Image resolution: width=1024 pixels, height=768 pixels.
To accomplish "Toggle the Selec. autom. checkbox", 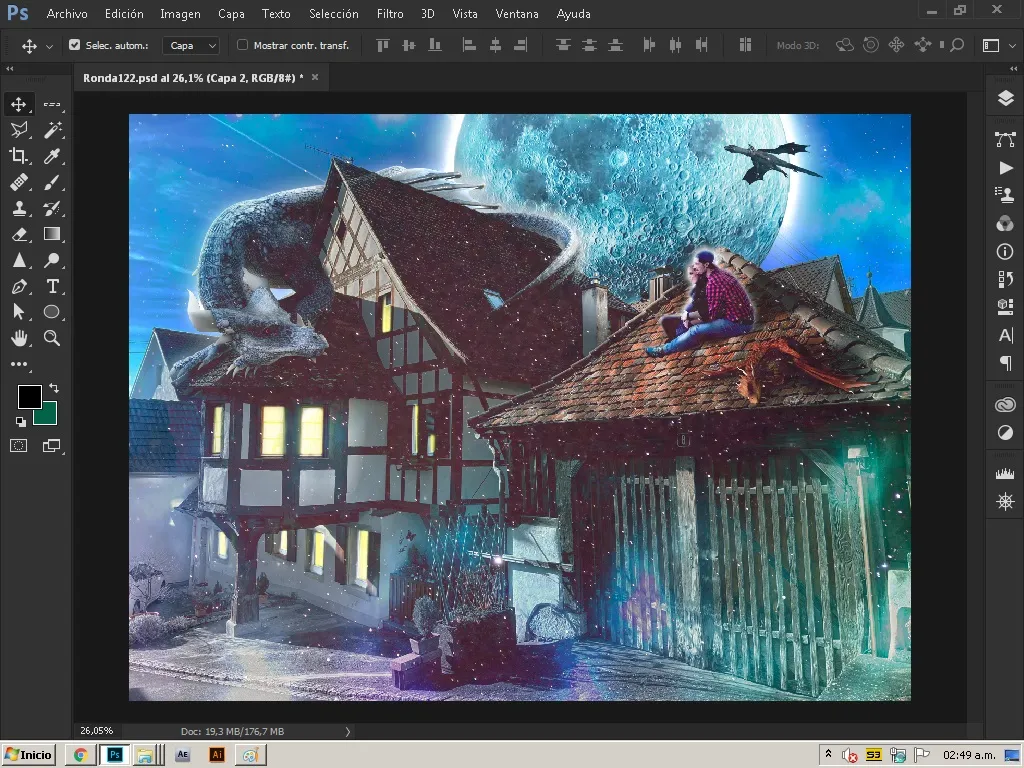I will click(x=74, y=45).
